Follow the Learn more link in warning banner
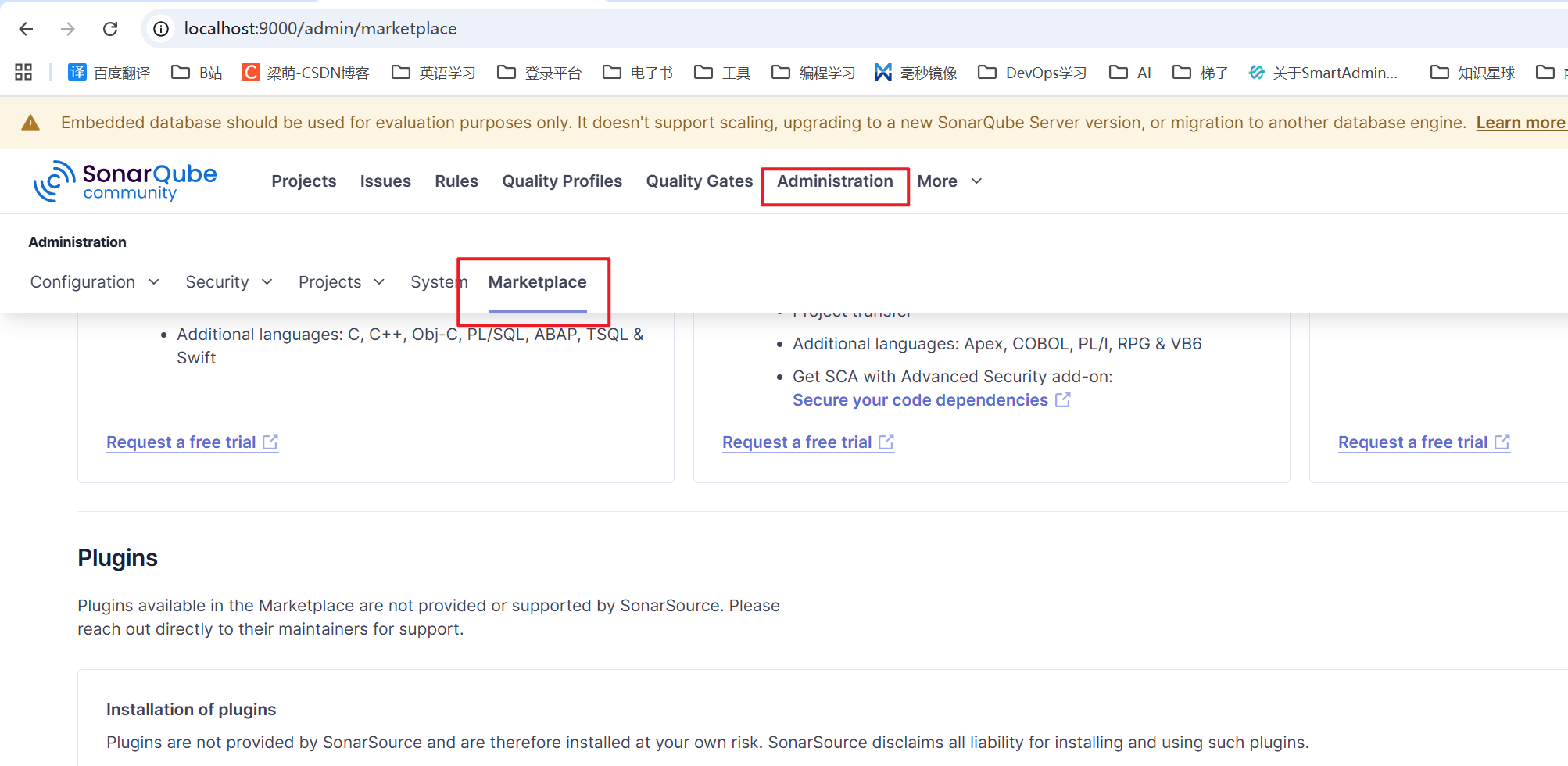 click(x=1520, y=123)
